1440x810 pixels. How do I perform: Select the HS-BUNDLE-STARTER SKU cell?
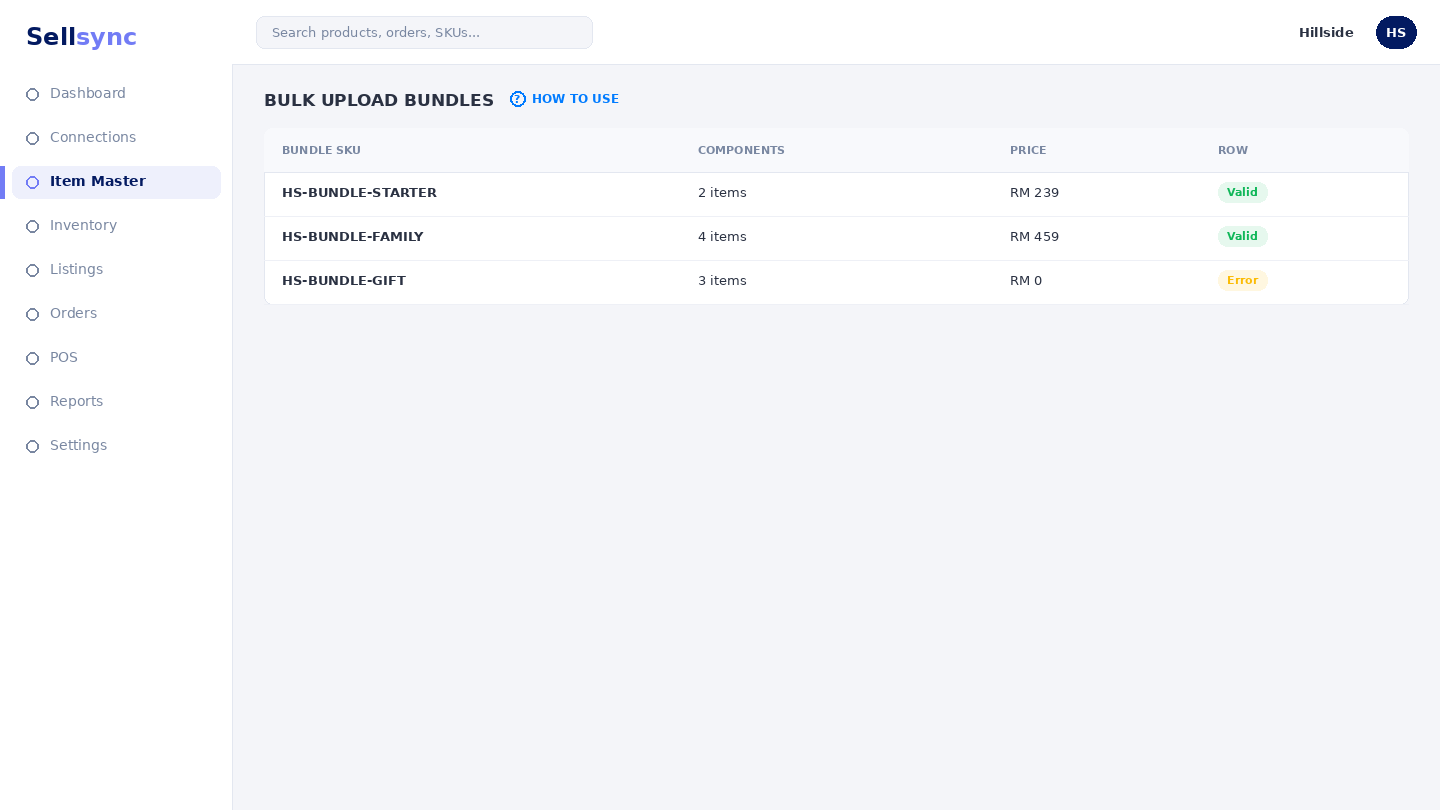(359, 193)
